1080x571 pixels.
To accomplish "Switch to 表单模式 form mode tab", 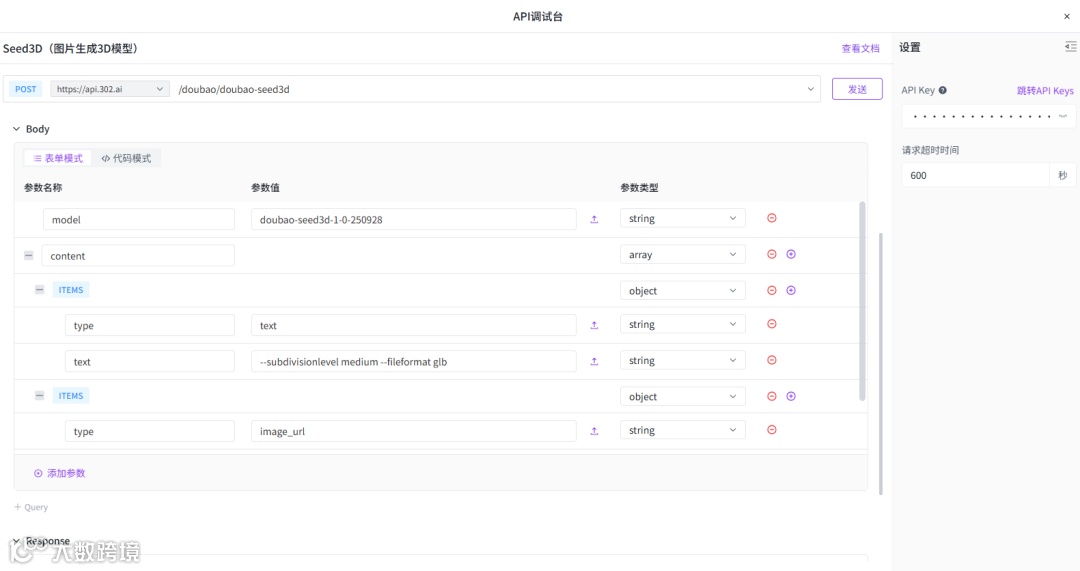I will click(x=59, y=158).
